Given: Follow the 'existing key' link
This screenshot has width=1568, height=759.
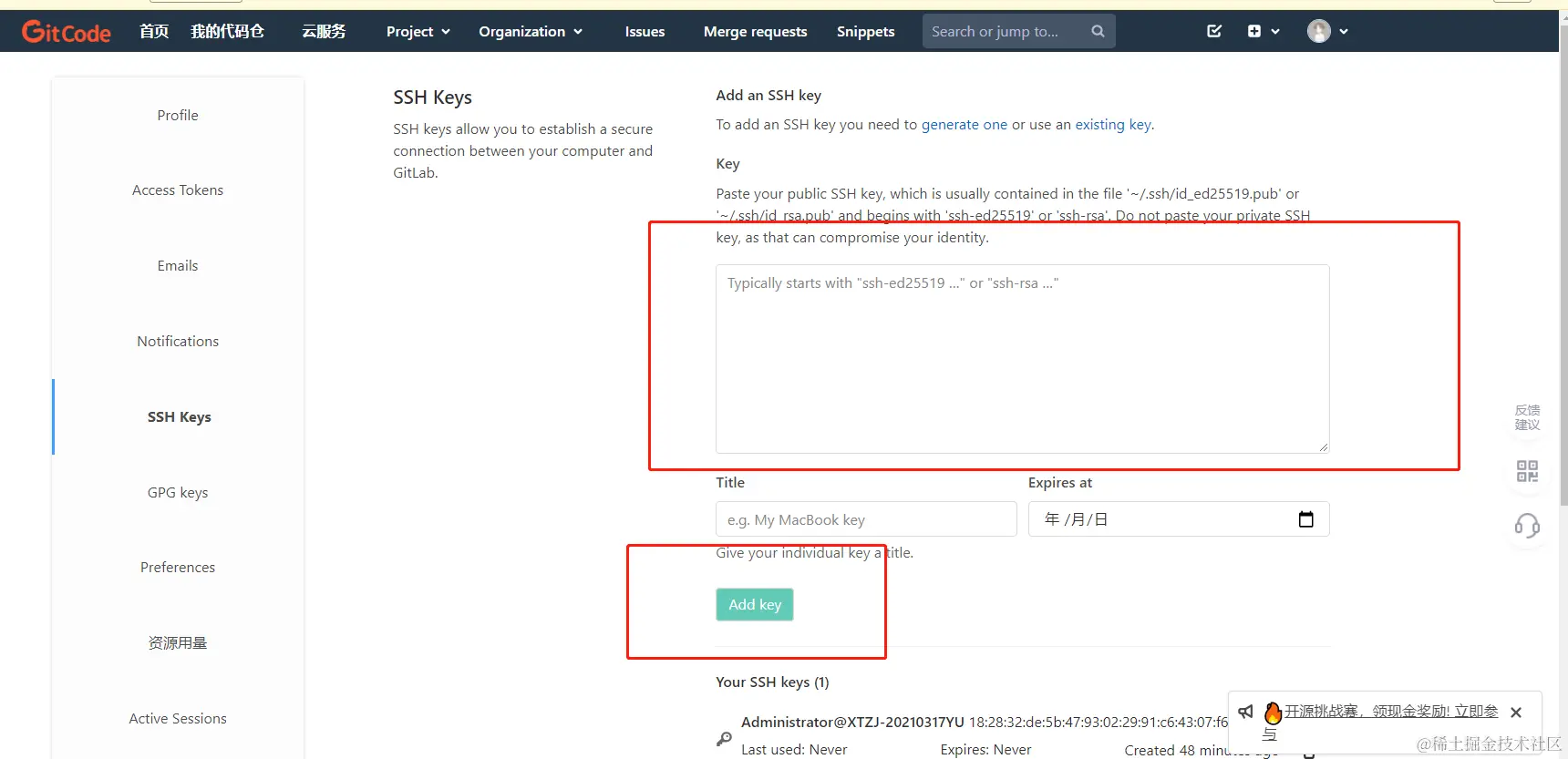Looking at the screenshot, I should click(1113, 125).
